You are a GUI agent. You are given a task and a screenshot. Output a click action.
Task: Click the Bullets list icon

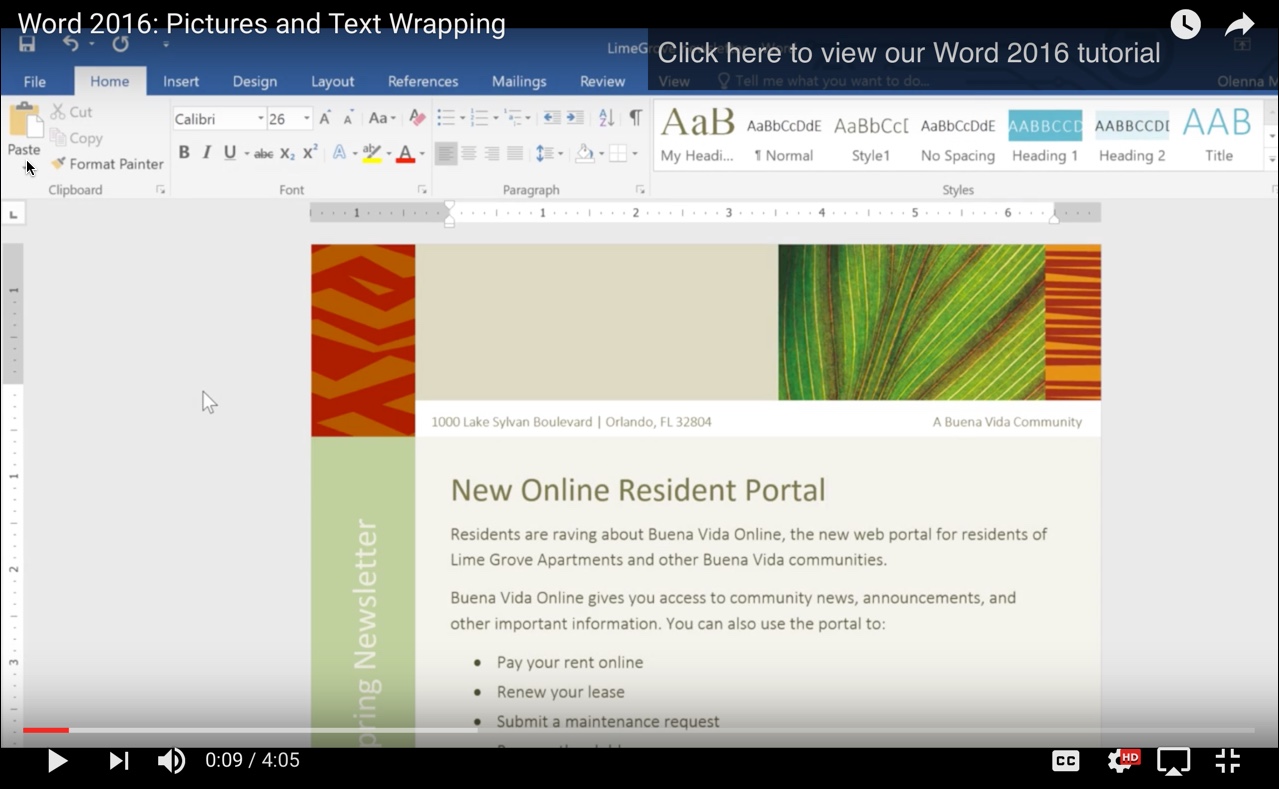(446, 118)
